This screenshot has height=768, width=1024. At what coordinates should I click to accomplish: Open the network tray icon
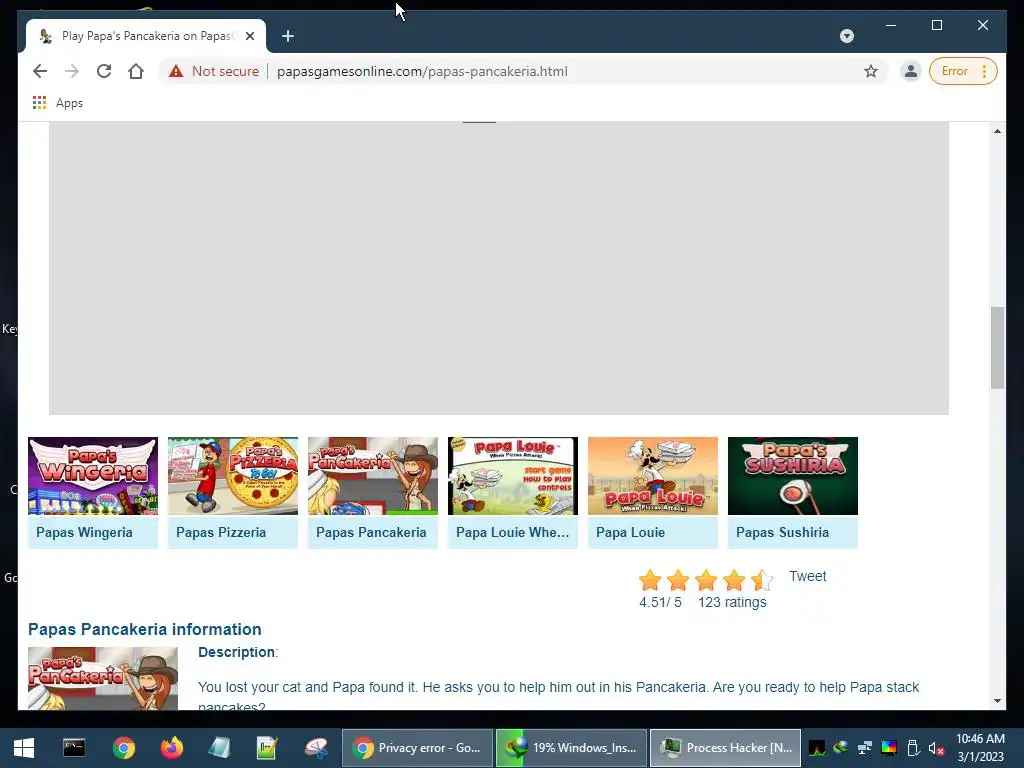pyautogui.click(x=865, y=748)
